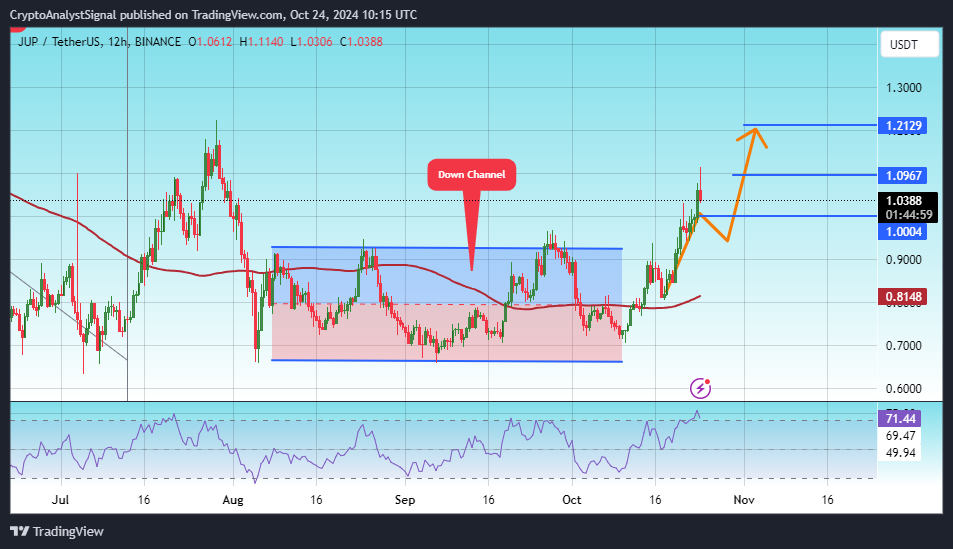Click the high value H1.1140
This screenshot has height=549, width=953.
click(x=261, y=41)
